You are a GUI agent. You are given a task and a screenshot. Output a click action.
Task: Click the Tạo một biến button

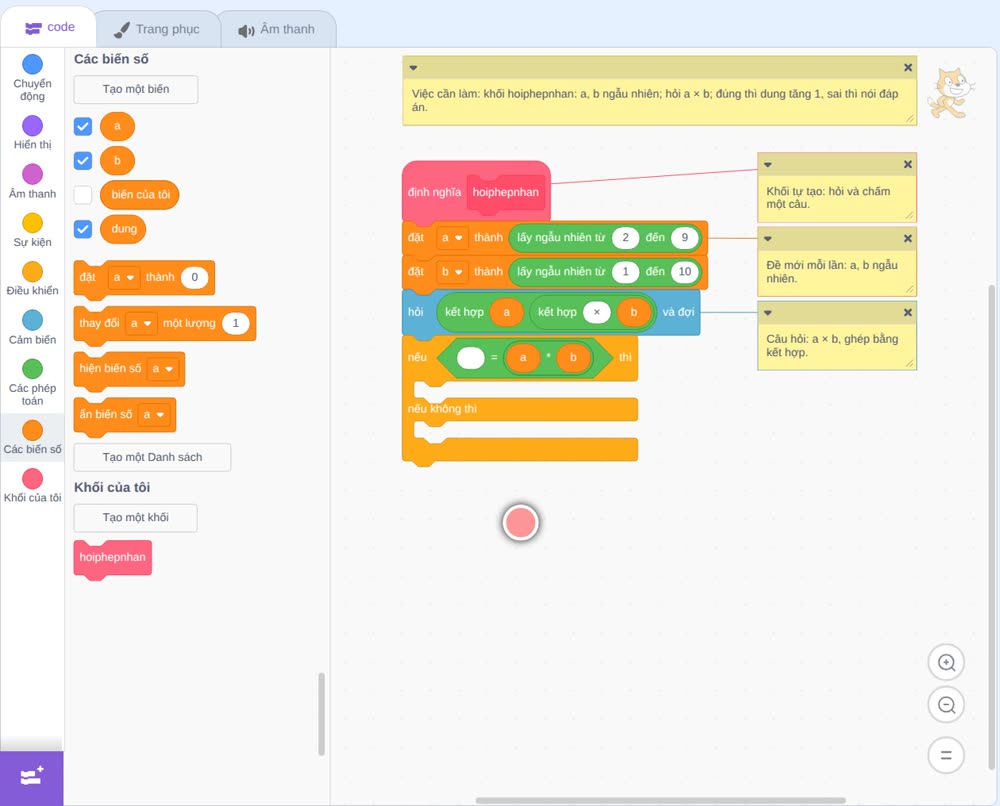(x=136, y=89)
